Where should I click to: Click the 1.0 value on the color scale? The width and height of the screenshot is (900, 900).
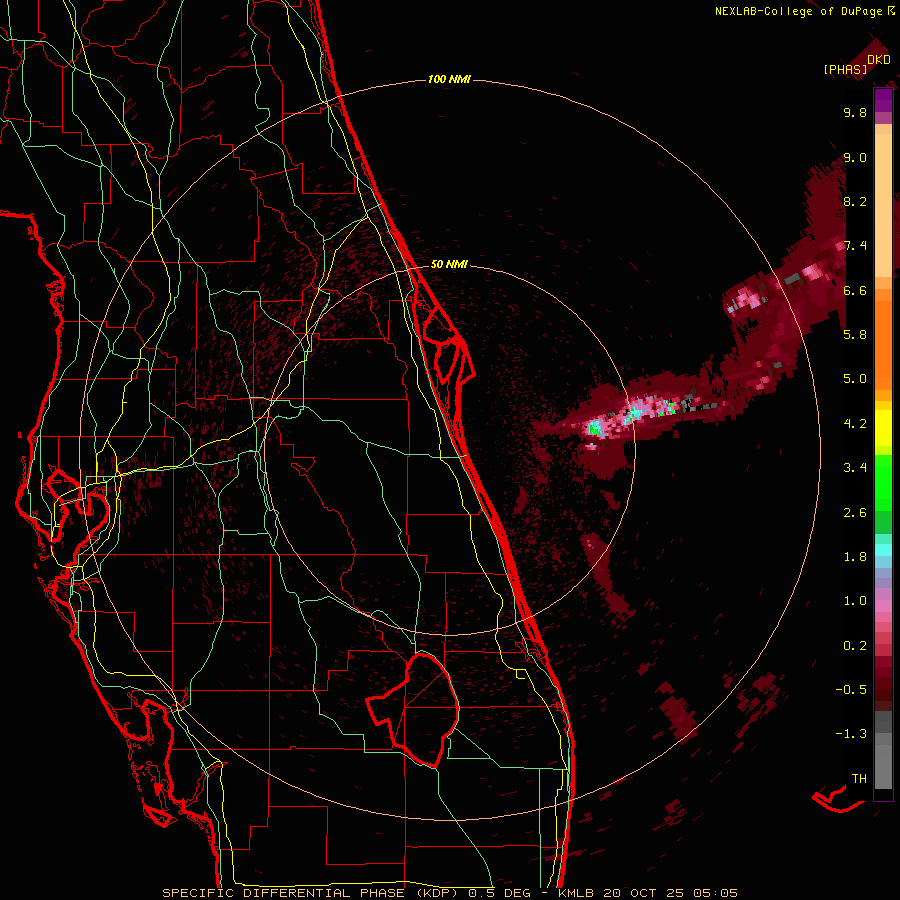tap(855, 601)
